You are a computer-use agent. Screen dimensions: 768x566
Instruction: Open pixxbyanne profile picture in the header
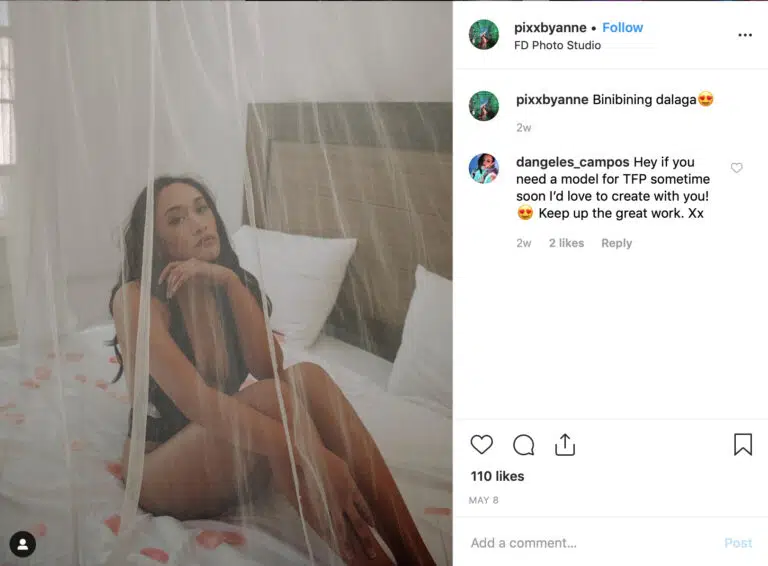coord(484,35)
